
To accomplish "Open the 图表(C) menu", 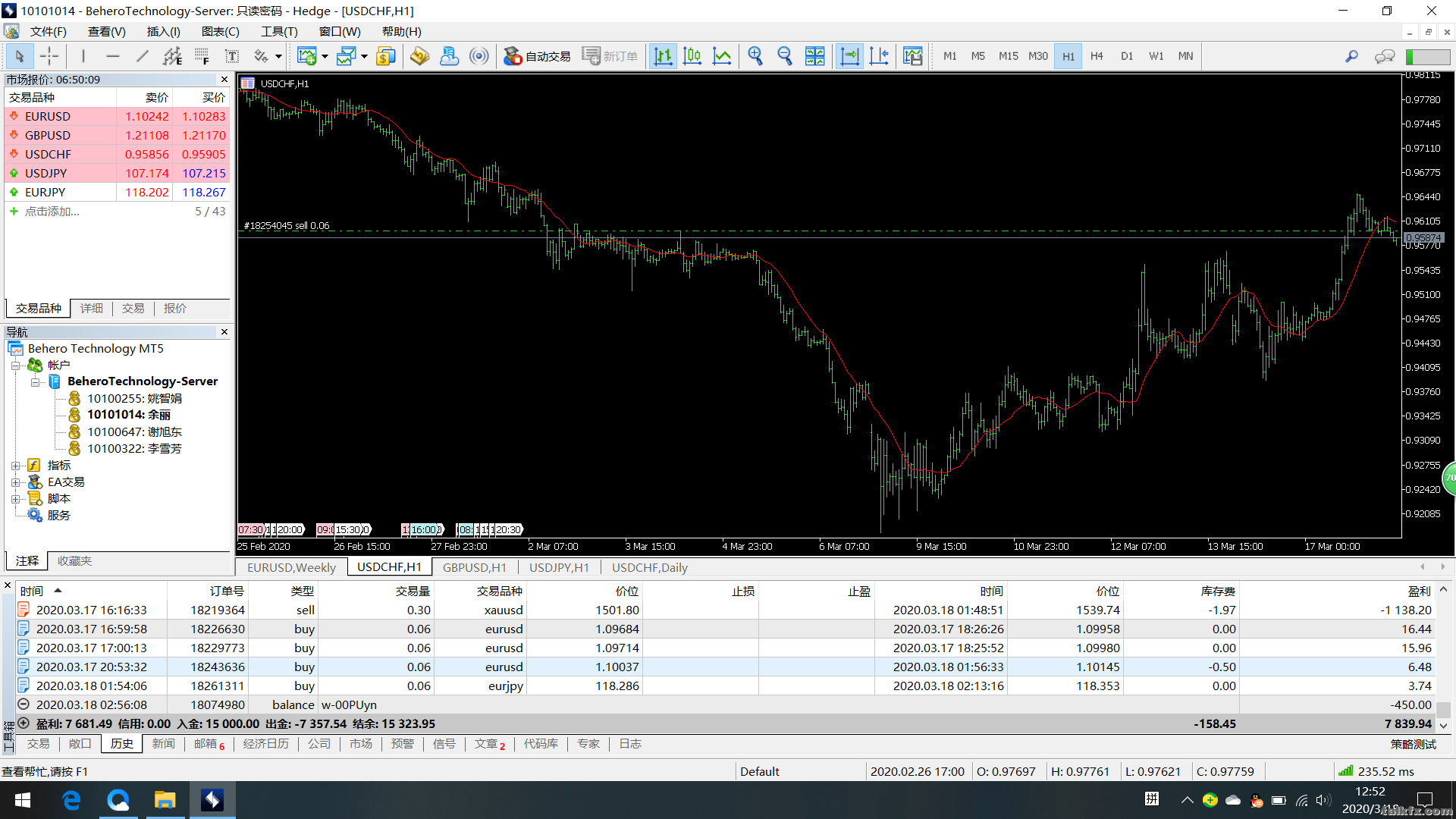I will (220, 32).
